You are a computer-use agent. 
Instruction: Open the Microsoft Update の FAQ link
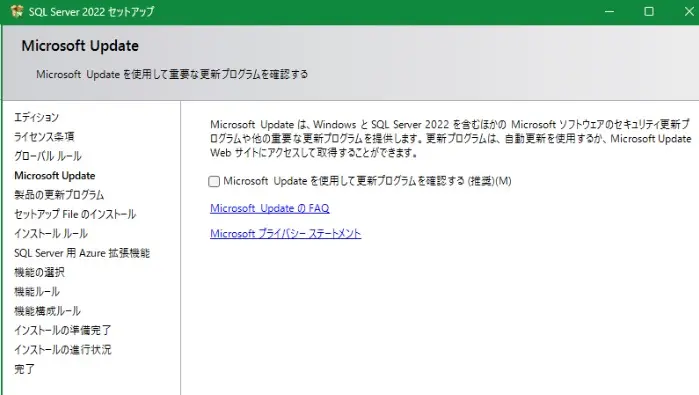(x=270, y=208)
